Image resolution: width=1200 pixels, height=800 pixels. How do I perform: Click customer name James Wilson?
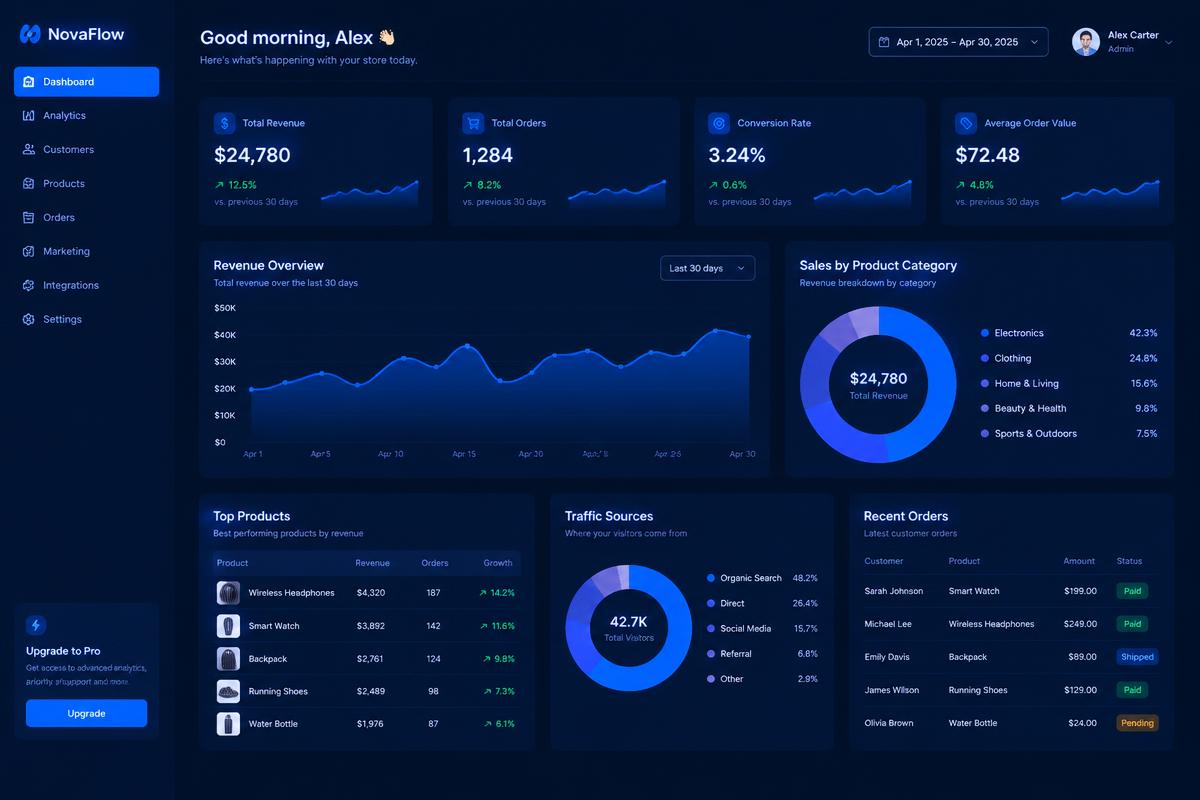[x=892, y=690]
